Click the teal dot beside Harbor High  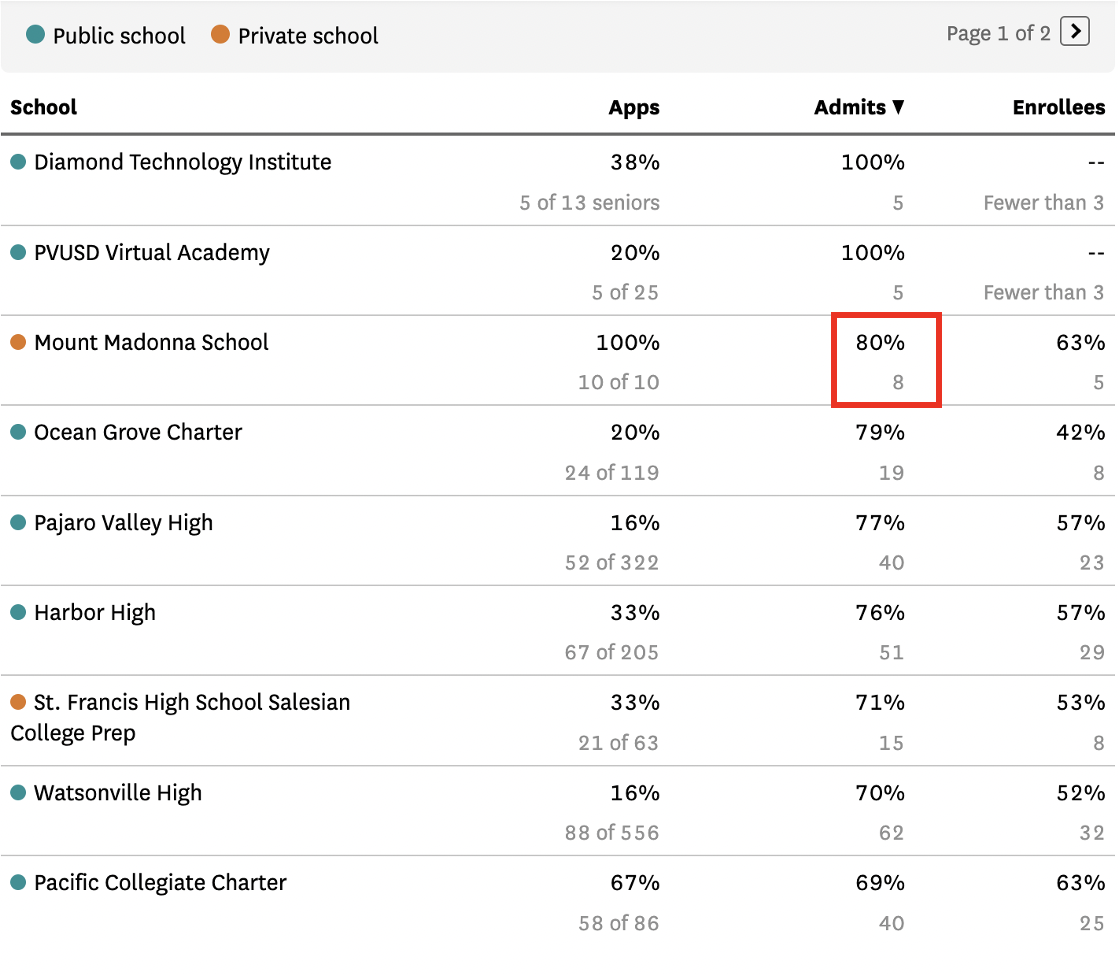click(x=19, y=612)
